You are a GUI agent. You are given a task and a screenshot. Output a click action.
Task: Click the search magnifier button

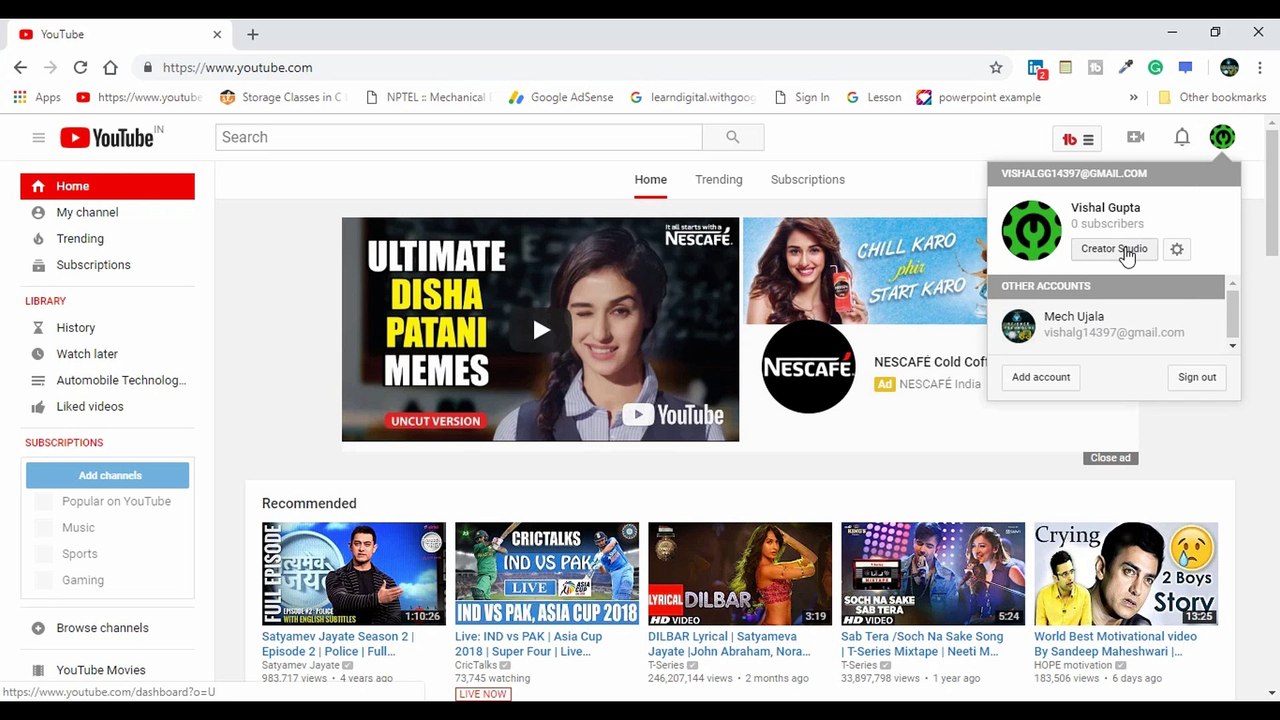point(733,137)
